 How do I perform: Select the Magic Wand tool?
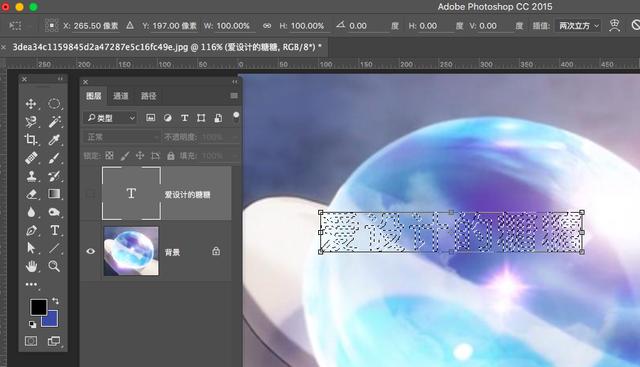pyautogui.click(x=54, y=121)
